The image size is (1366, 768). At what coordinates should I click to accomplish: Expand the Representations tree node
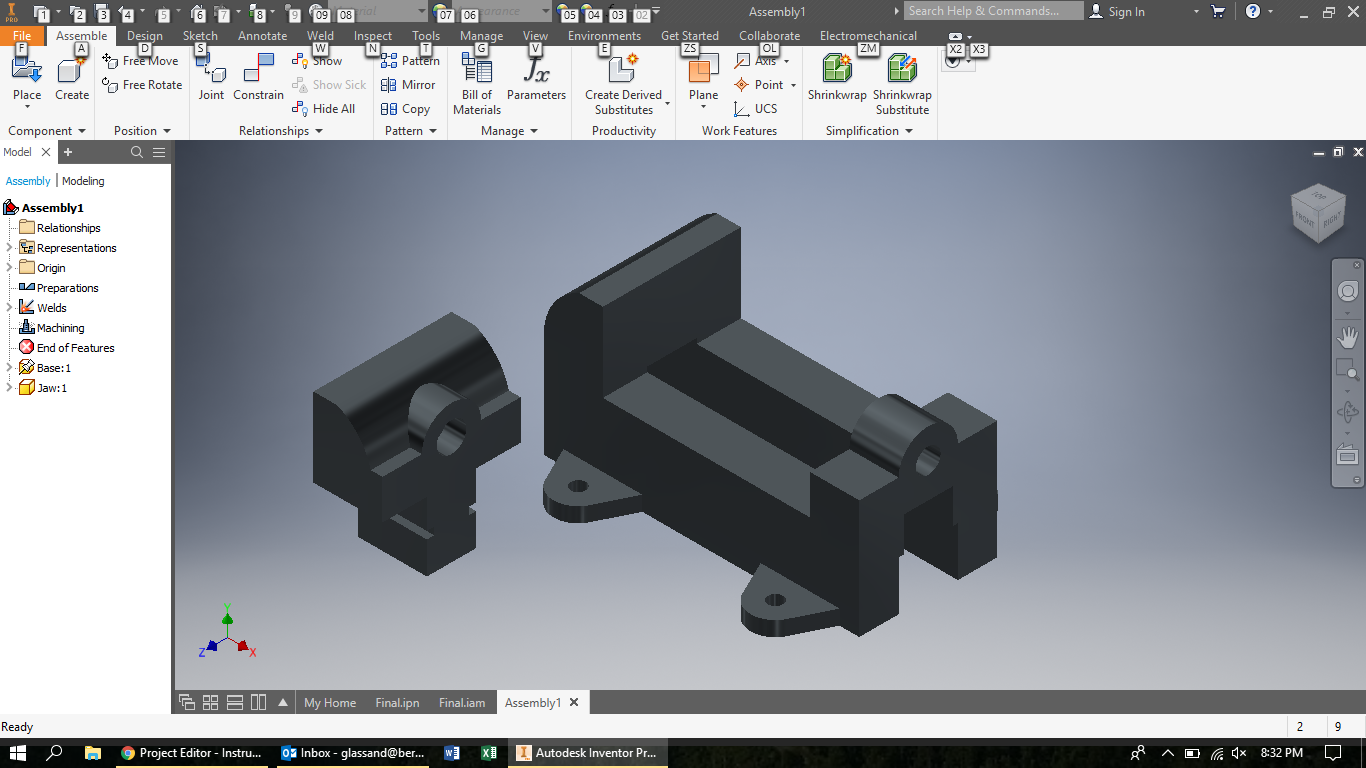click(x=9, y=248)
